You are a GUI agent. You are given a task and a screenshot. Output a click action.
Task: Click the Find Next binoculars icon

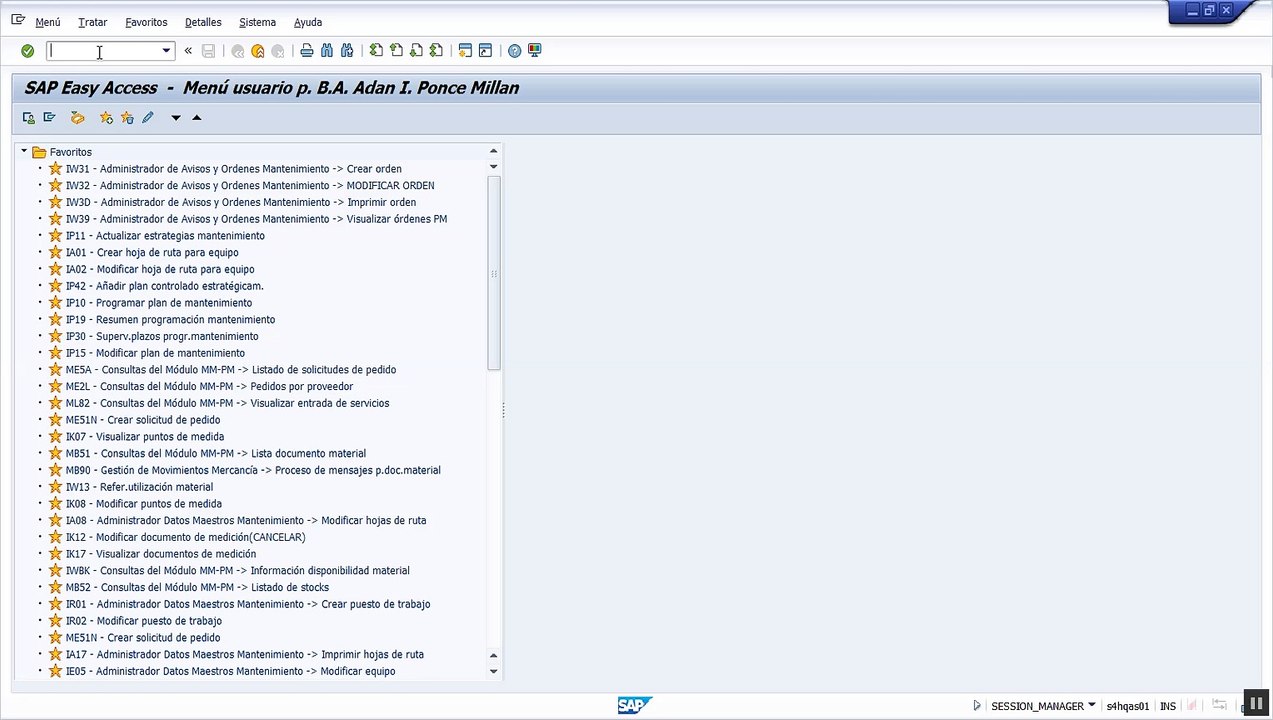point(347,51)
